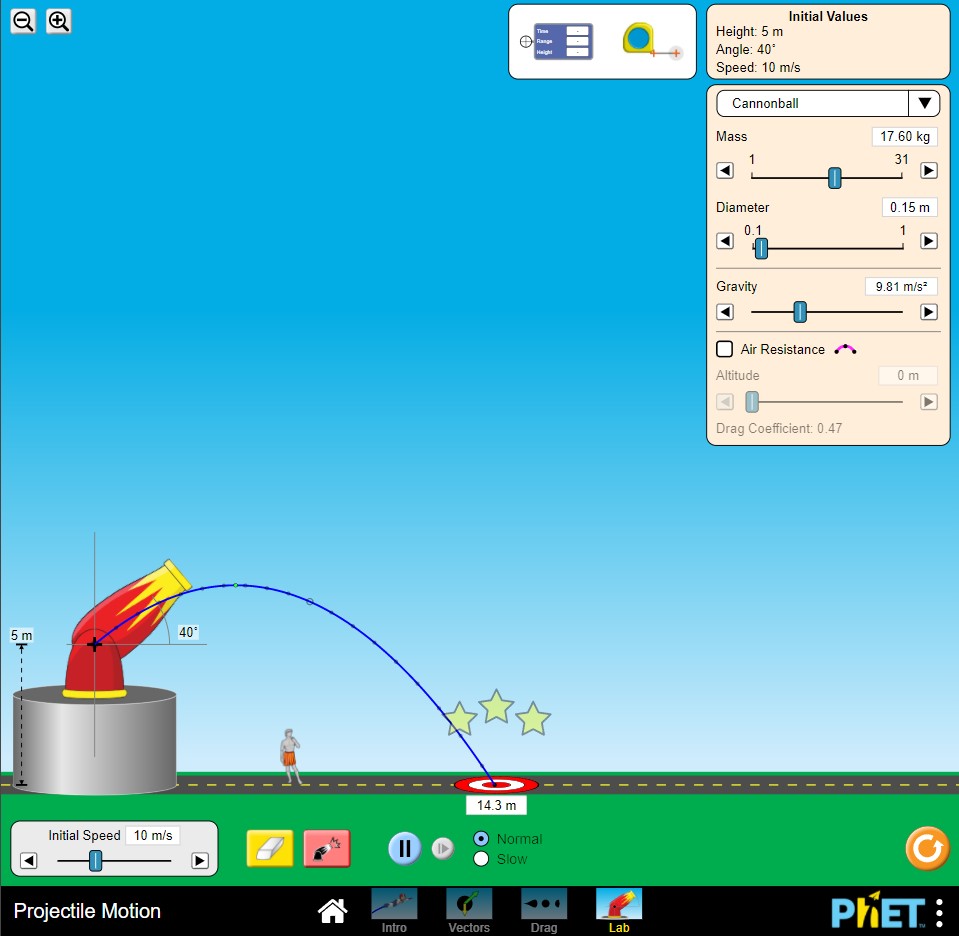The width and height of the screenshot is (959, 936).
Task: Open the Drag screen tab
Action: [544, 909]
